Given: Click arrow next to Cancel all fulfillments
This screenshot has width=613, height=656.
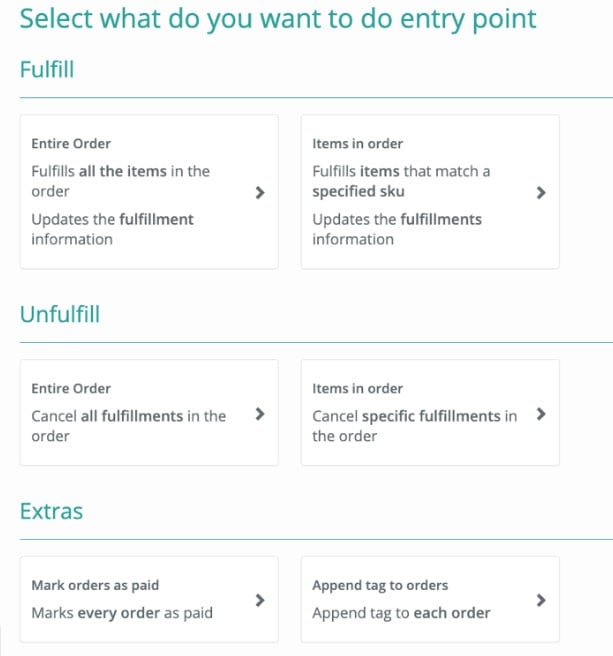Looking at the screenshot, I should pos(260,414).
